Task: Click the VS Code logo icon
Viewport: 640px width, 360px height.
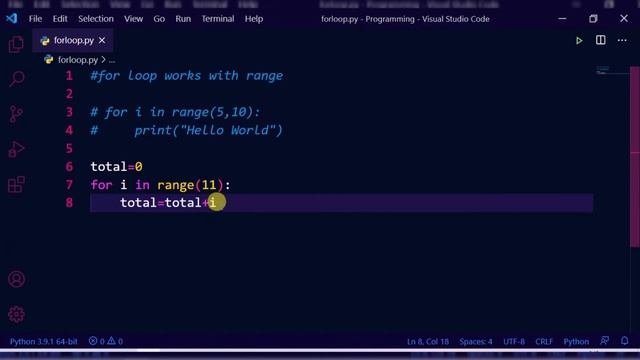Action: [x=12, y=18]
